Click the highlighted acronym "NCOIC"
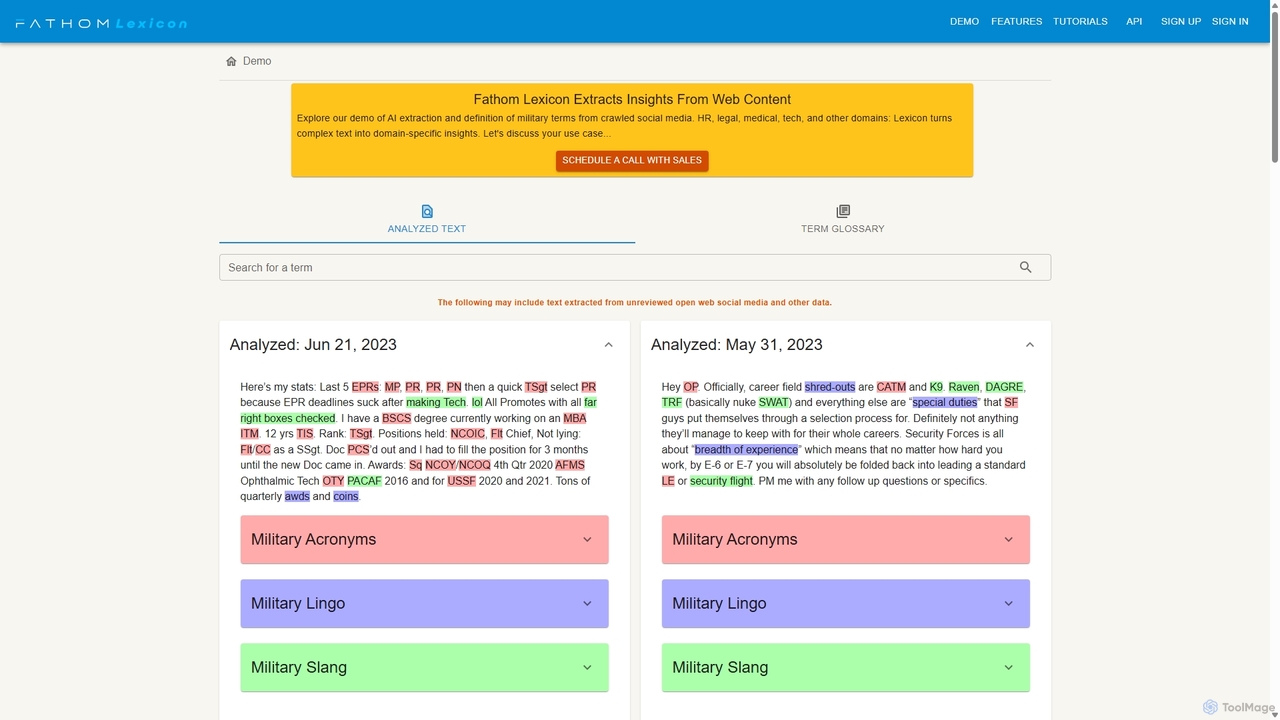 click(468, 434)
